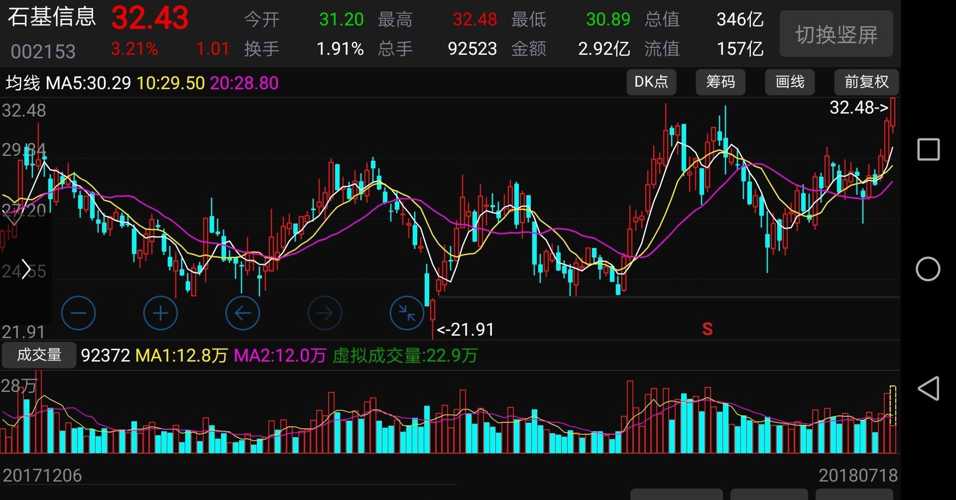
Task: Tap the red S sell marker
Action: point(707,329)
